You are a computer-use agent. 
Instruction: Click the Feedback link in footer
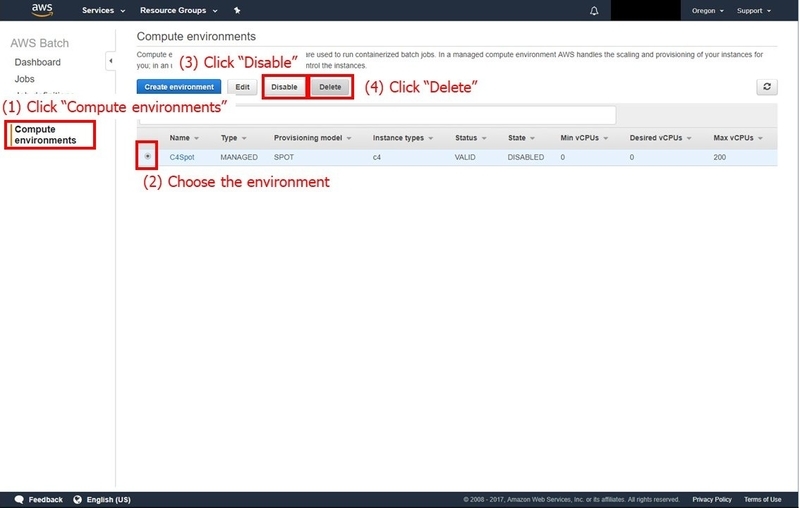(45, 499)
